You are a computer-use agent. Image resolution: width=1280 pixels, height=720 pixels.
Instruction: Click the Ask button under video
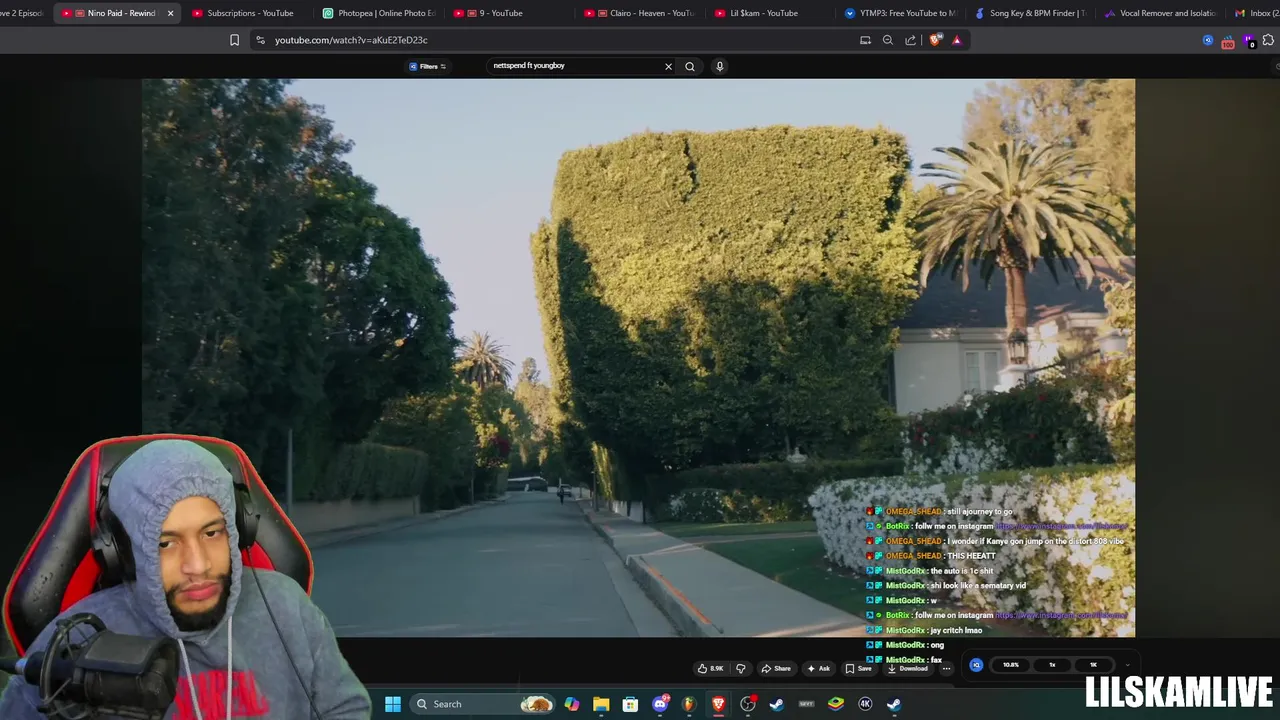coord(819,668)
